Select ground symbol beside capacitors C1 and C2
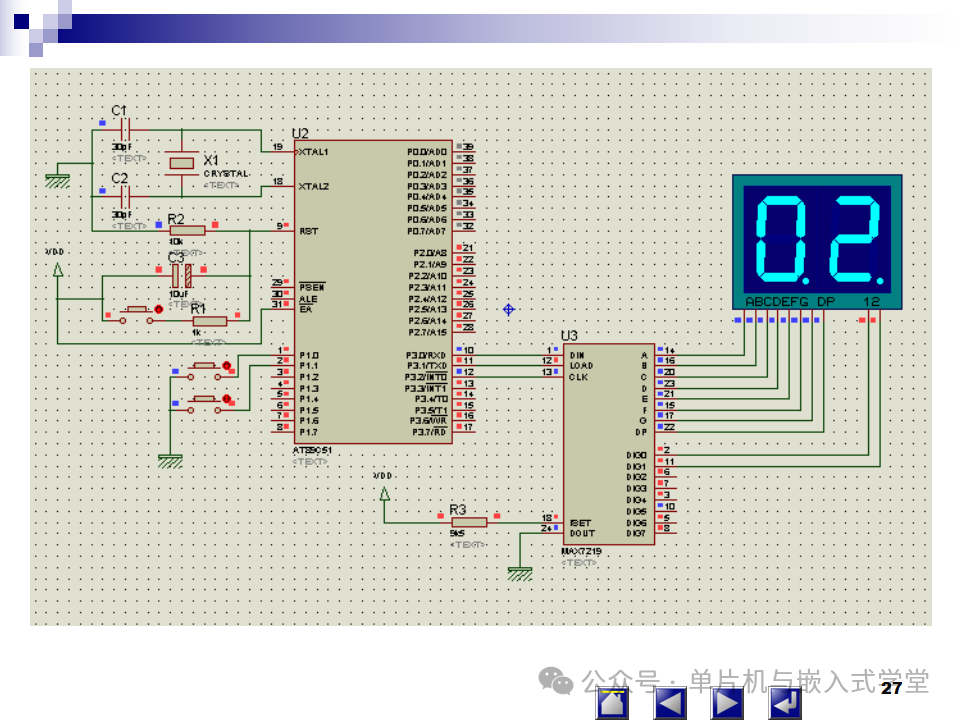The height and width of the screenshot is (720, 960). 58,181
